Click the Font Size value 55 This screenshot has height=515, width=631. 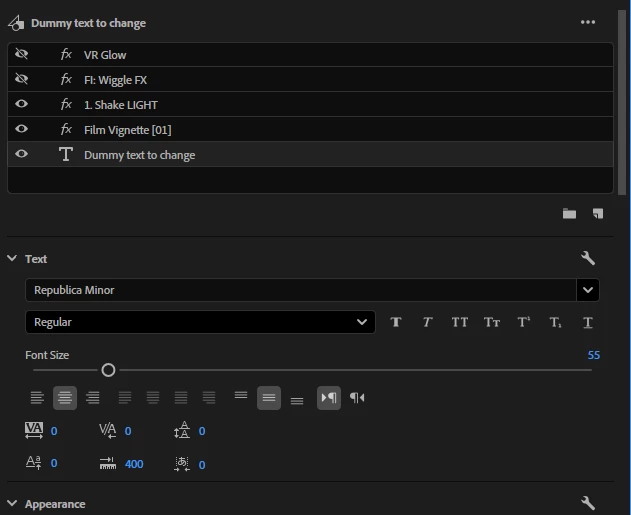[594, 355]
